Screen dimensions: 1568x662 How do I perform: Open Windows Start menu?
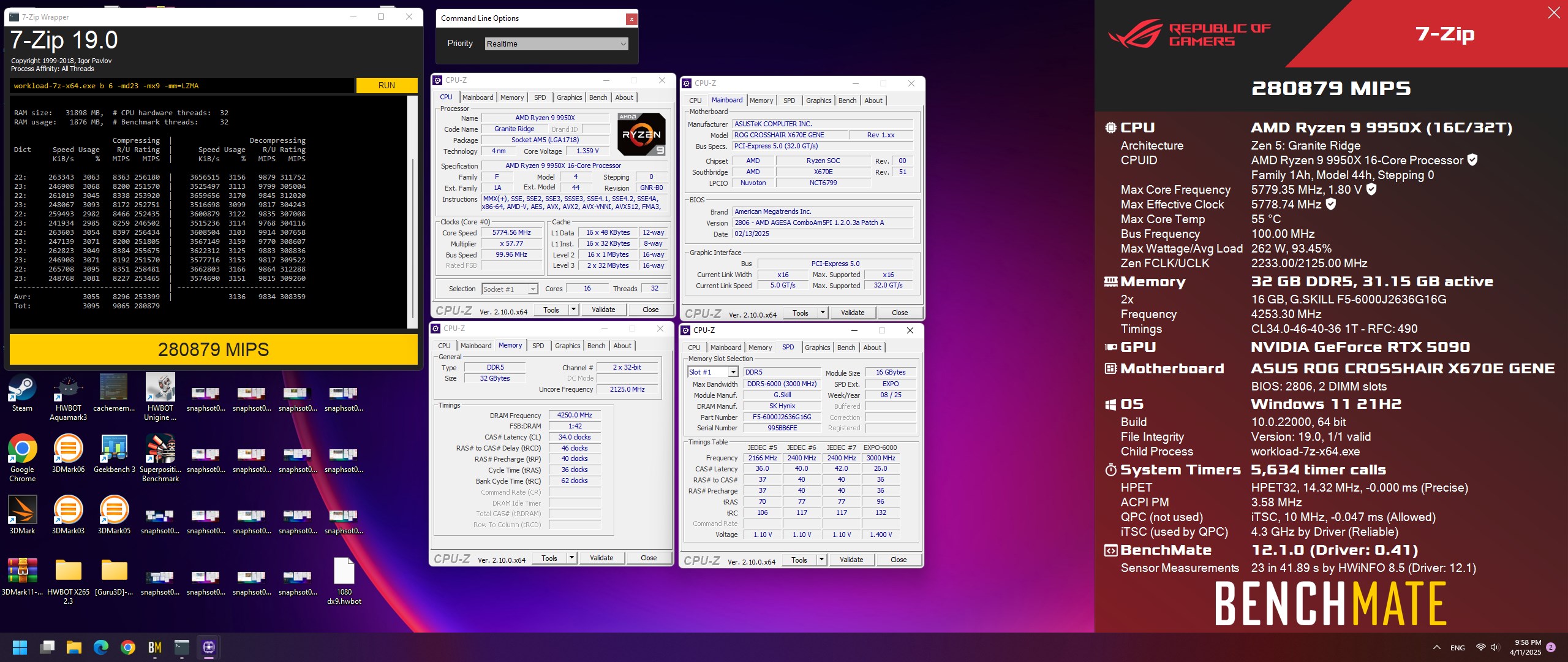[20, 647]
